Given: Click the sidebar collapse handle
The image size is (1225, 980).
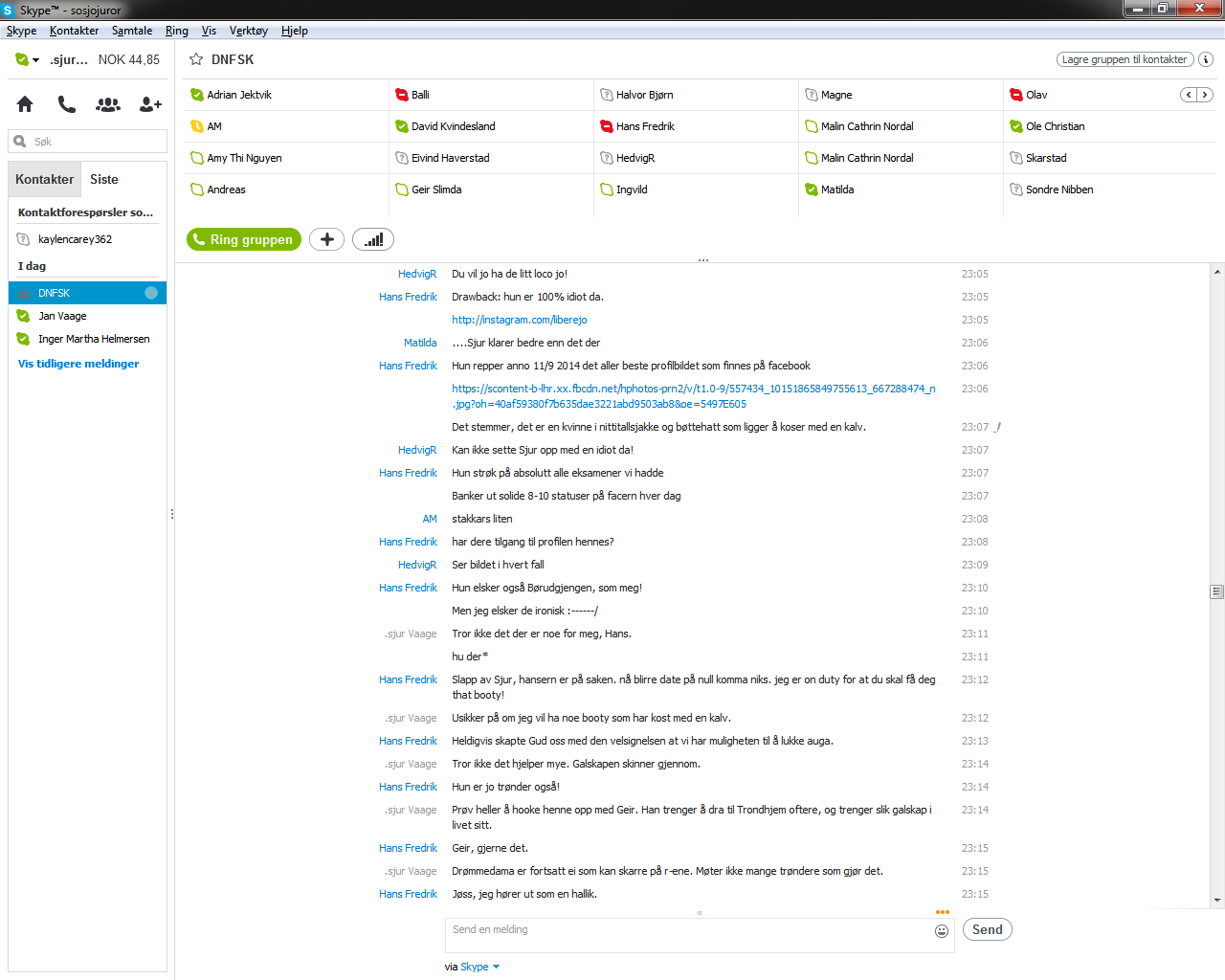Looking at the screenshot, I should point(172,514).
